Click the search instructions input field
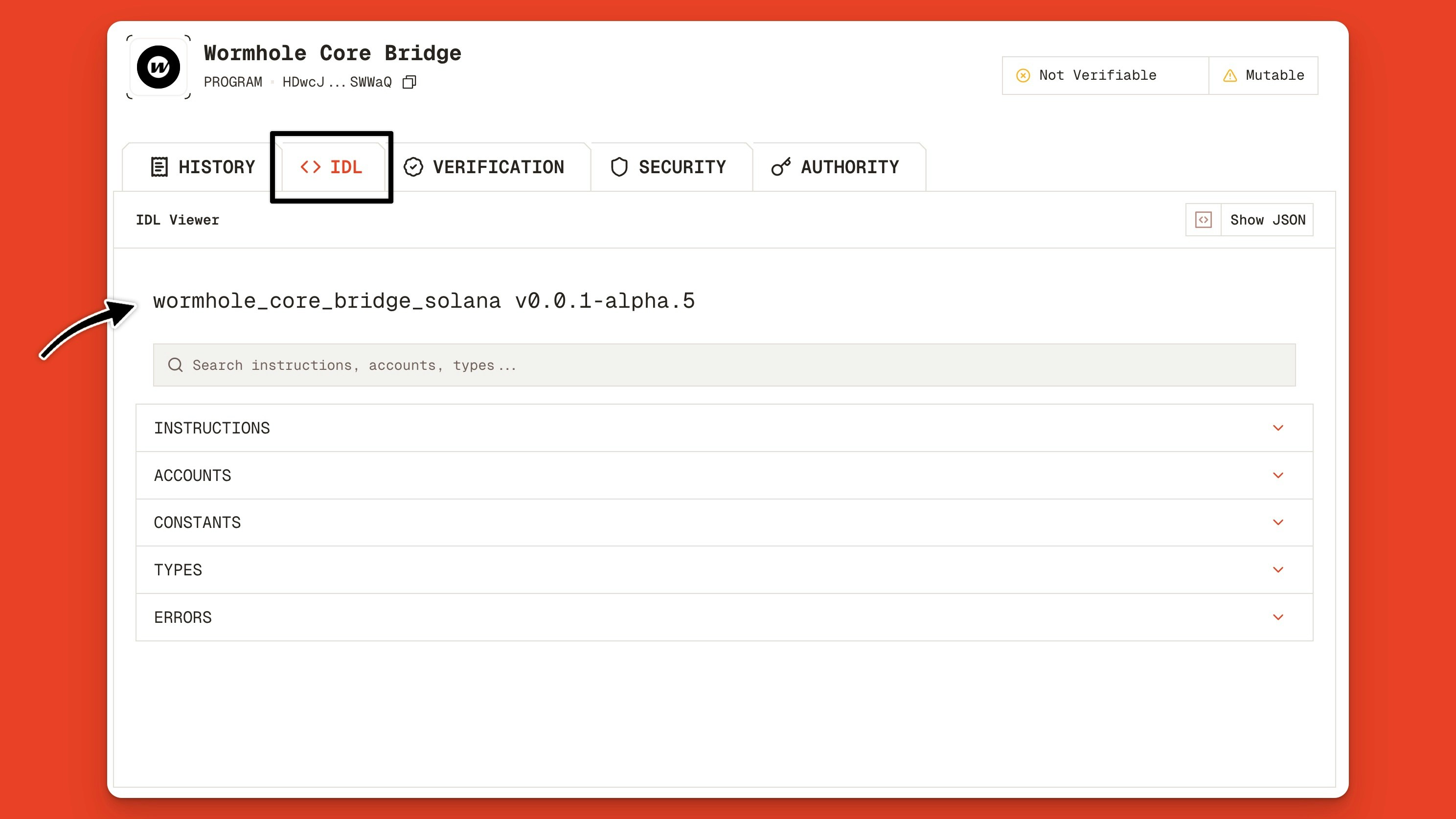This screenshot has width=1456, height=819. pyautogui.click(x=724, y=365)
